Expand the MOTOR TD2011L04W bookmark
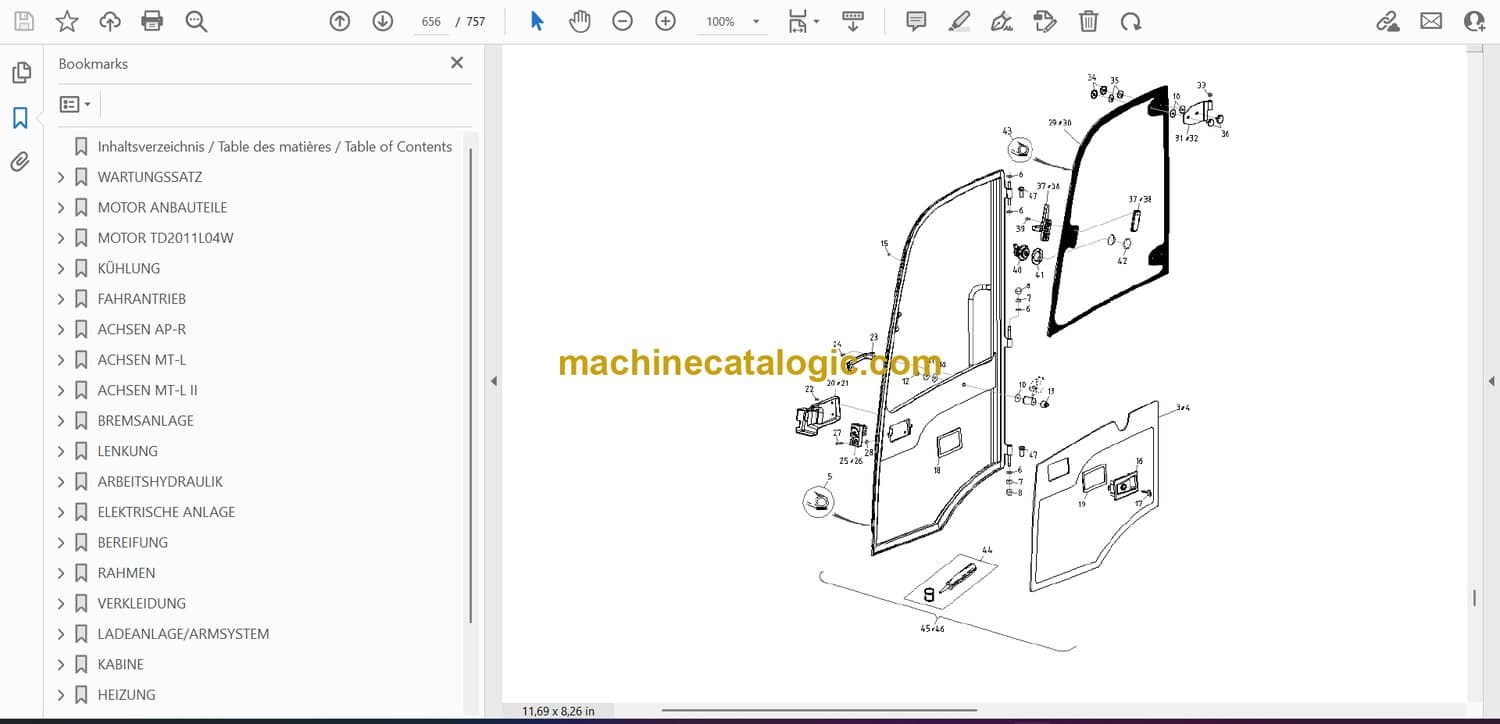Image resolution: width=1500 pixels, height=724 pixels. tap(61, 238)
